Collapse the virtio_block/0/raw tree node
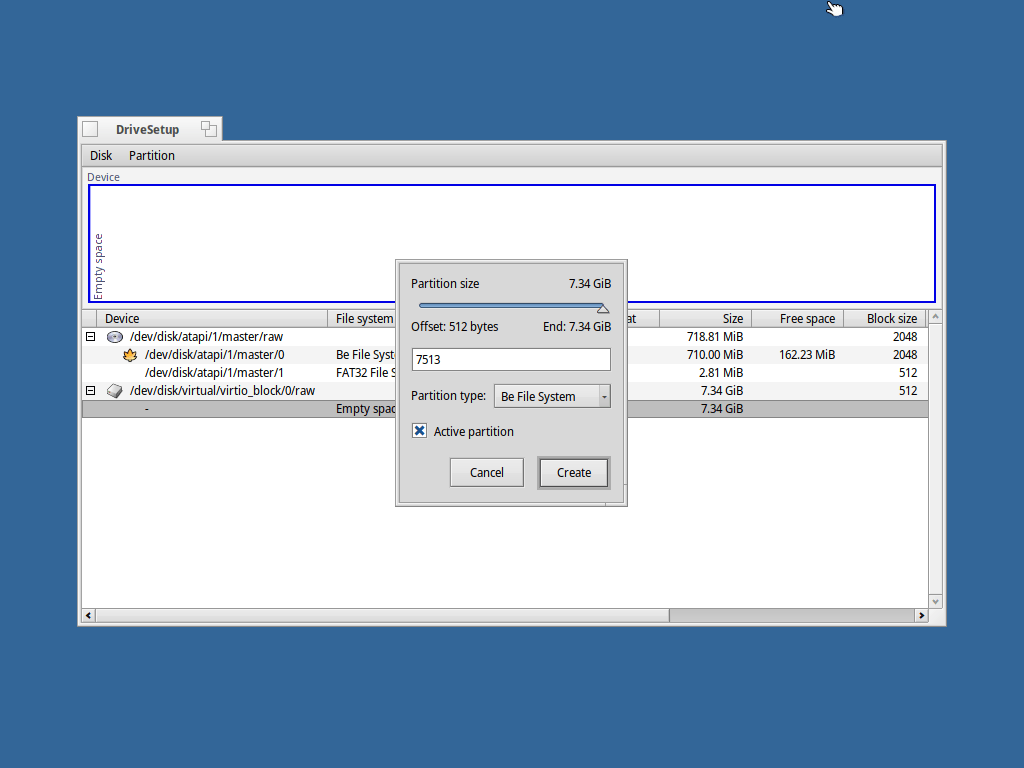This screenshot has width=1024, height=768. pyautogui.click(x=91, y=391)
